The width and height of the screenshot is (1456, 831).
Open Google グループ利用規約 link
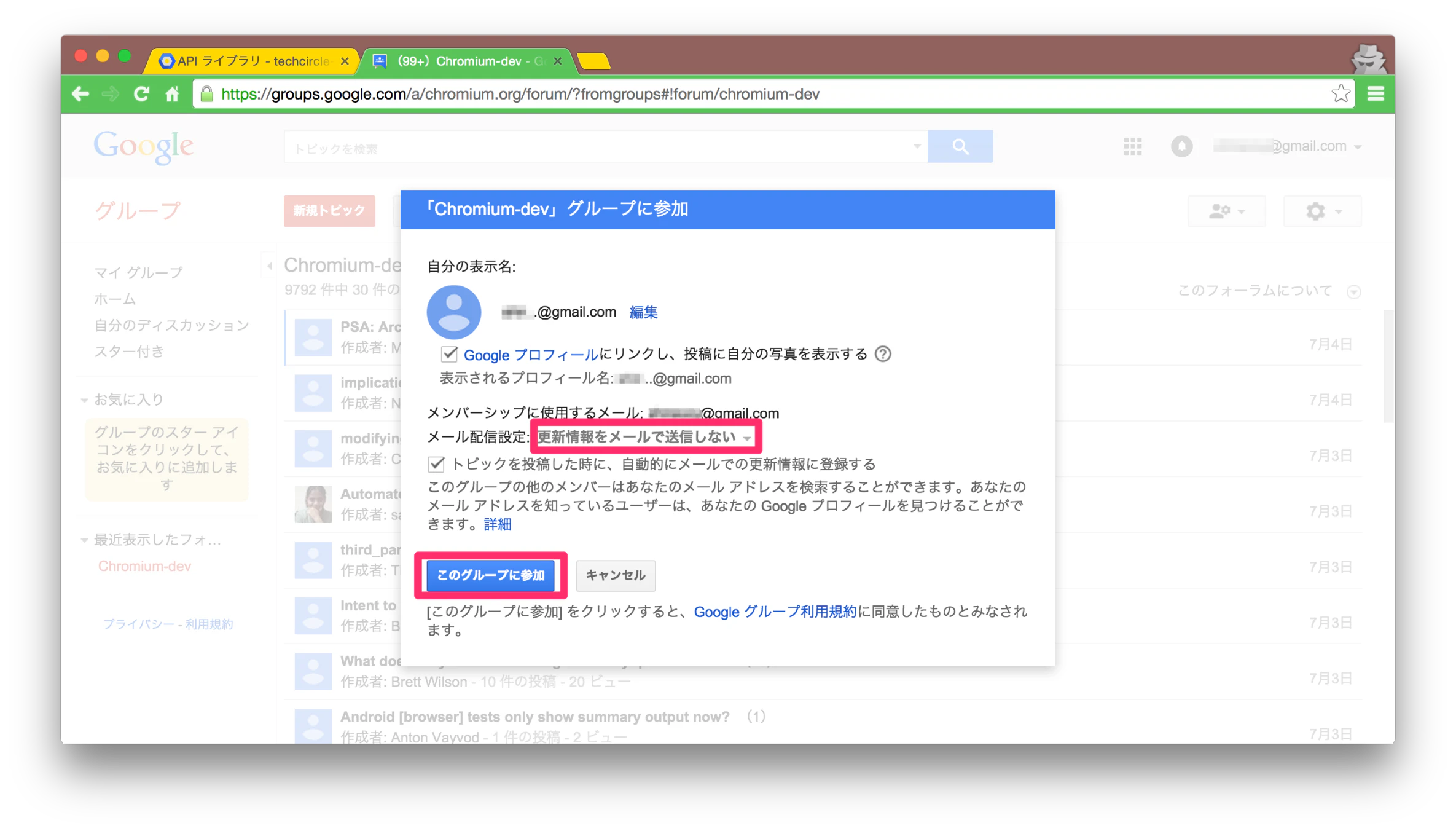[x=775, y=612]
